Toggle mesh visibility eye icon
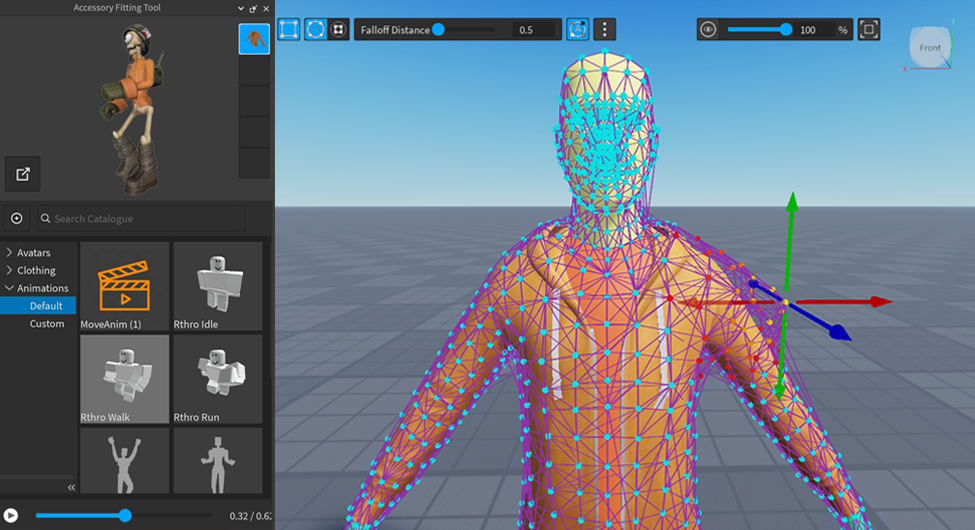 (708, 30)
